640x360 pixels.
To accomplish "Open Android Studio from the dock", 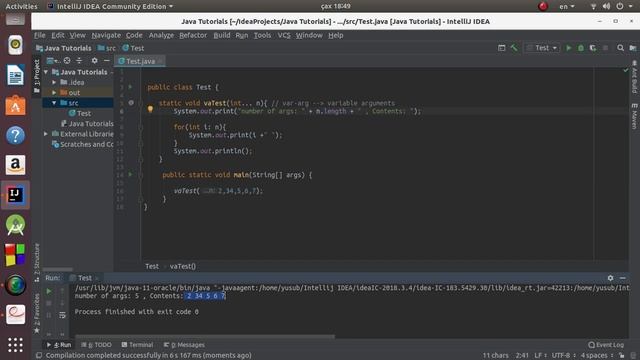I will pos(16,225).
